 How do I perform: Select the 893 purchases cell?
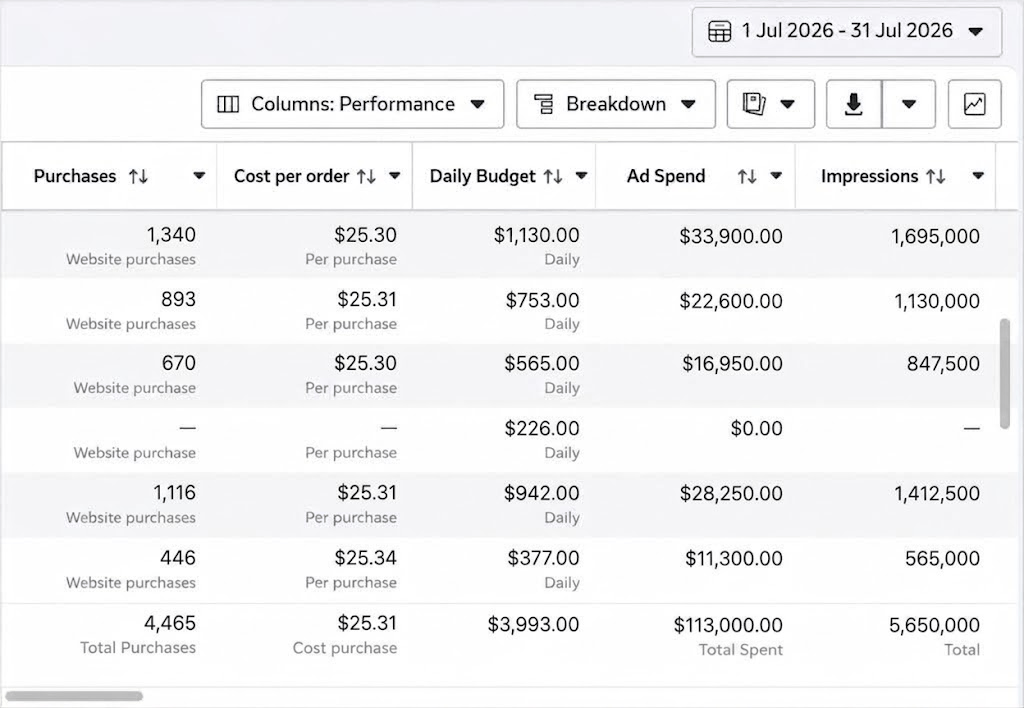178,299
